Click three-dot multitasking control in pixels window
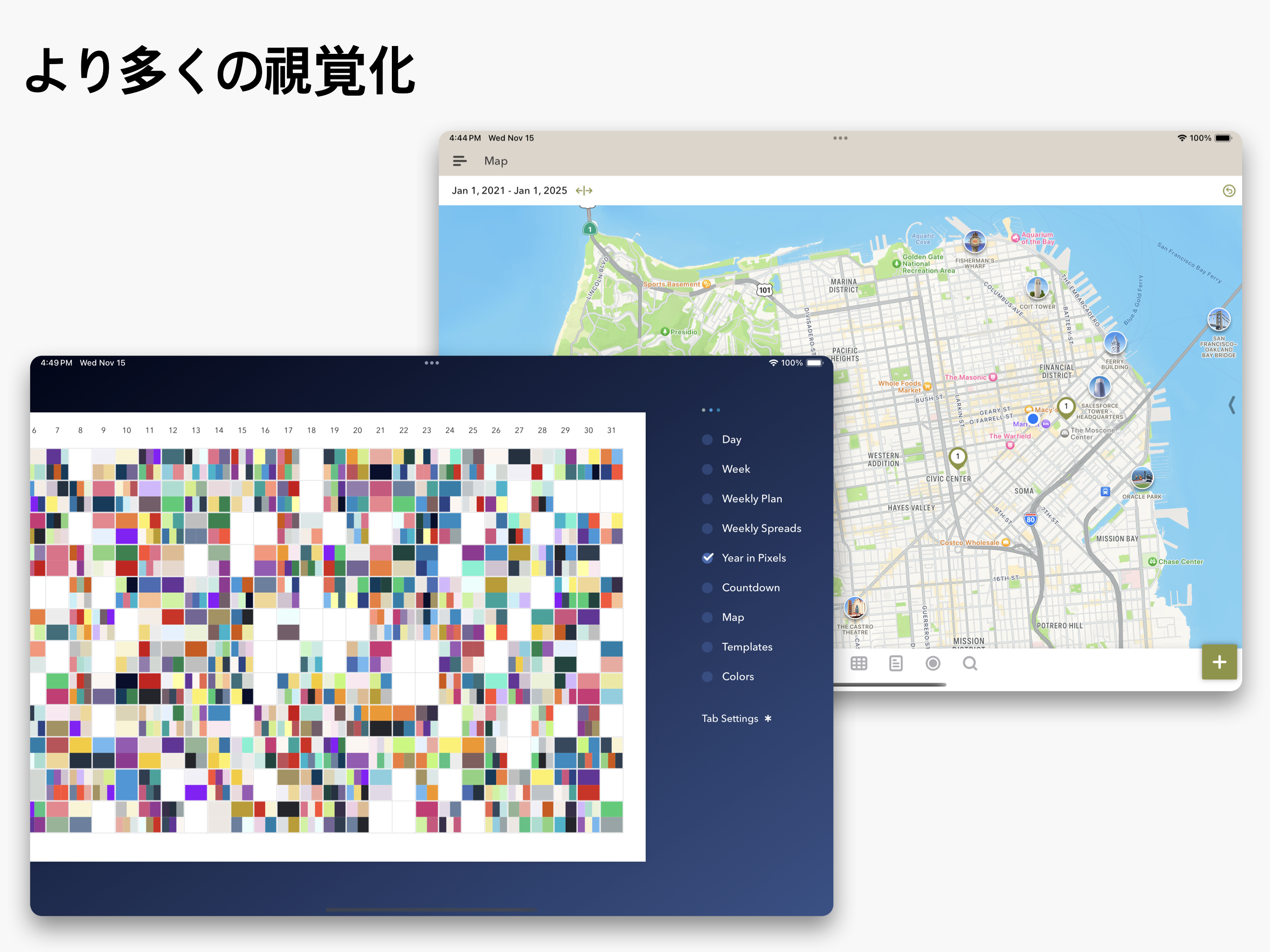 click(432, 363)
